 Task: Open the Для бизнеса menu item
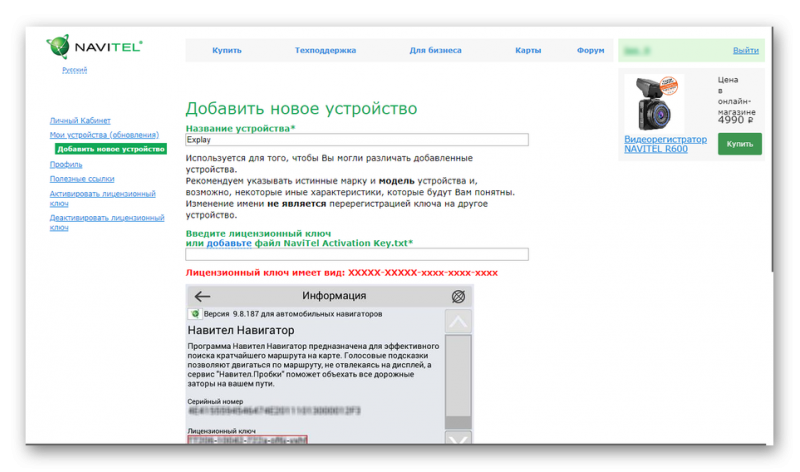tap(435, 50)
